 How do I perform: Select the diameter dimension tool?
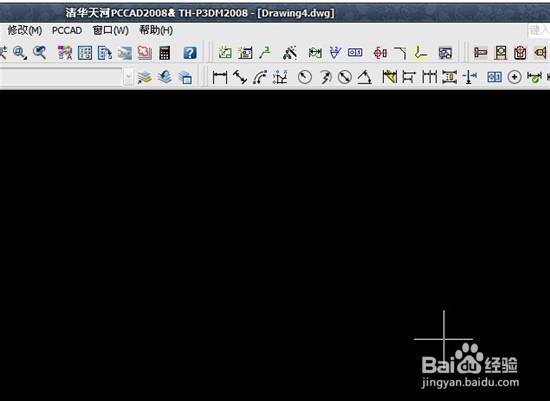[x=345, y=77]
